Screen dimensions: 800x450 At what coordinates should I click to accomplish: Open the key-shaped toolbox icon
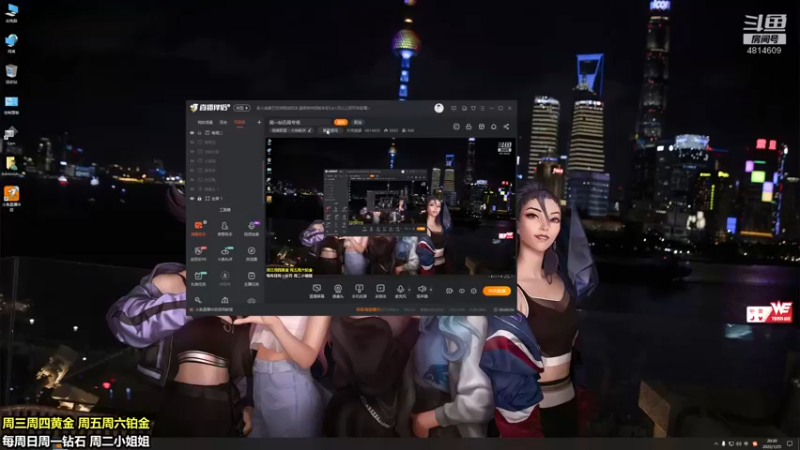tap(198, 301)
